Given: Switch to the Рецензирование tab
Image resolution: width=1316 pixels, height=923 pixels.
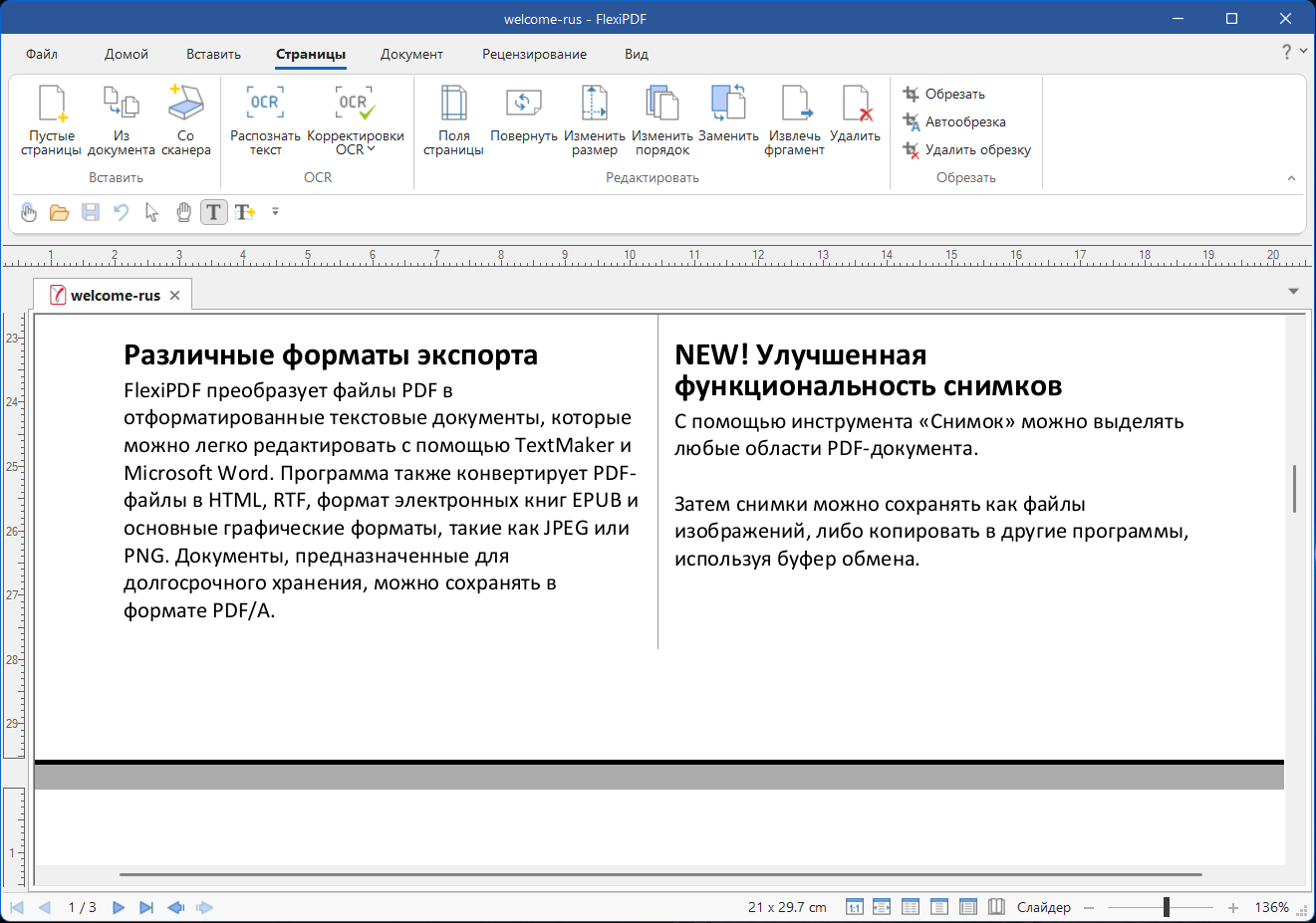Looking at the screenshot, I should coord(534,55).
